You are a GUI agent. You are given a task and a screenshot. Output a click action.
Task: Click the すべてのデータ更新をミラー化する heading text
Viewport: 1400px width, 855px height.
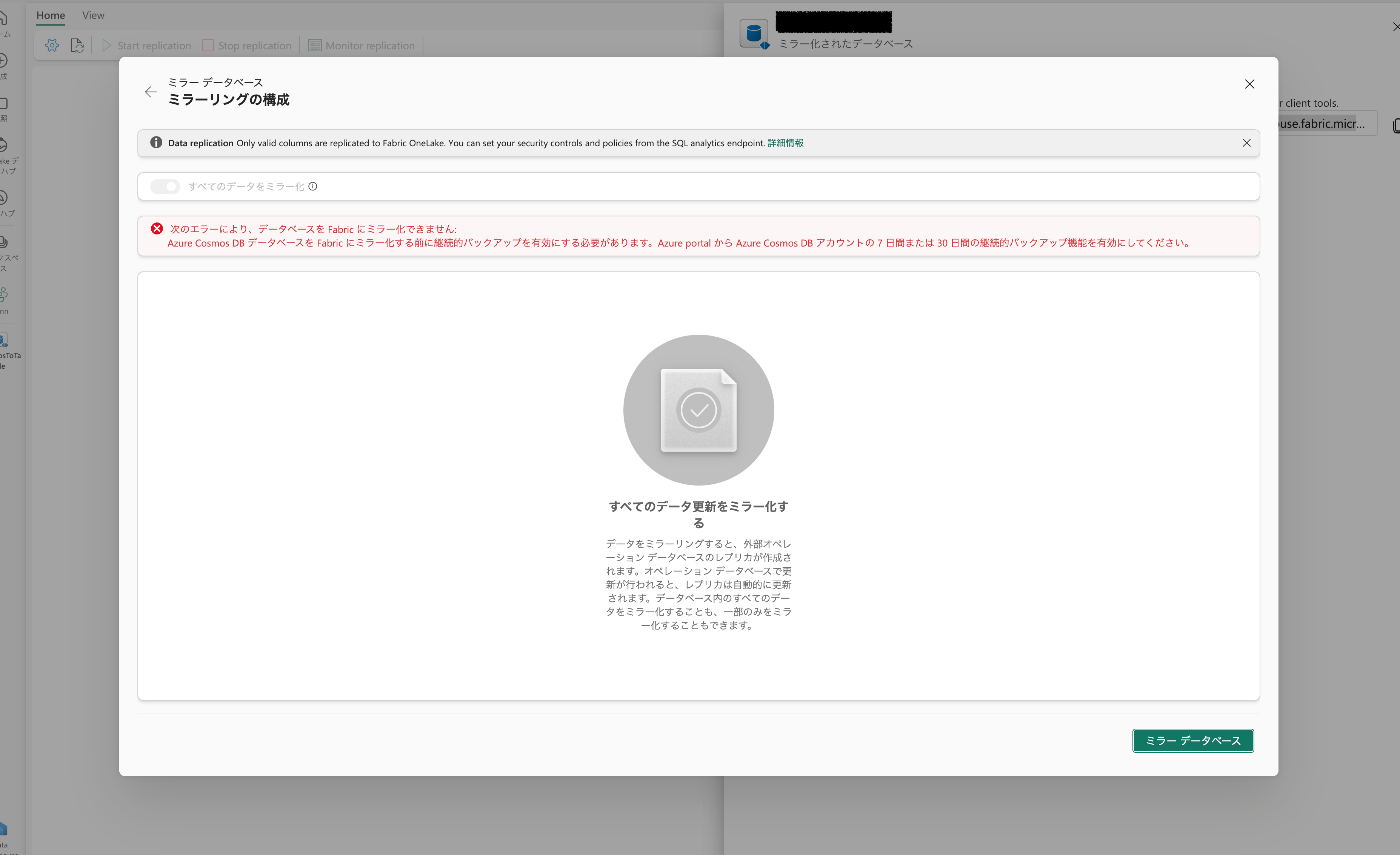(x=698, y=514)
